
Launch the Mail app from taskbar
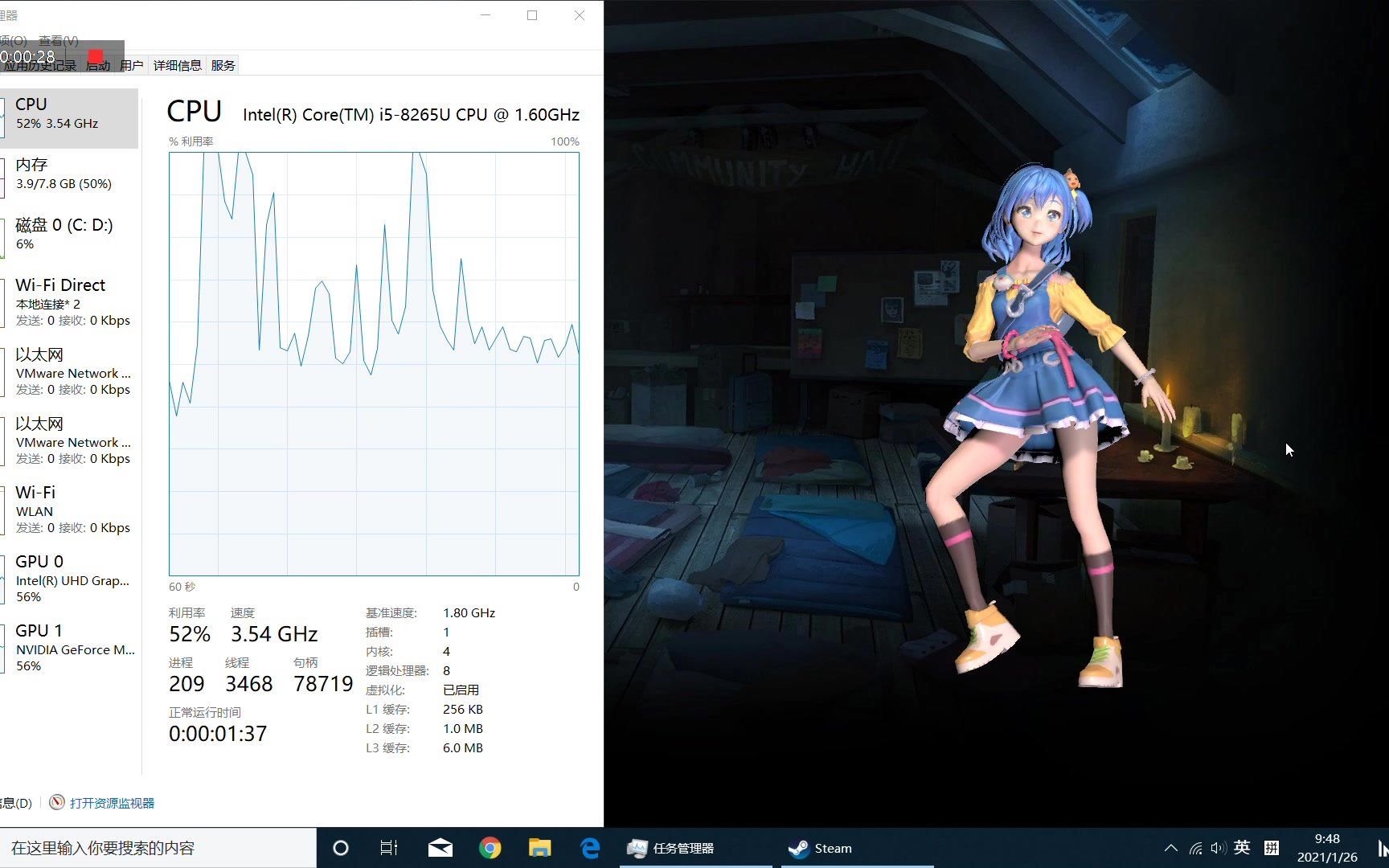440,848
